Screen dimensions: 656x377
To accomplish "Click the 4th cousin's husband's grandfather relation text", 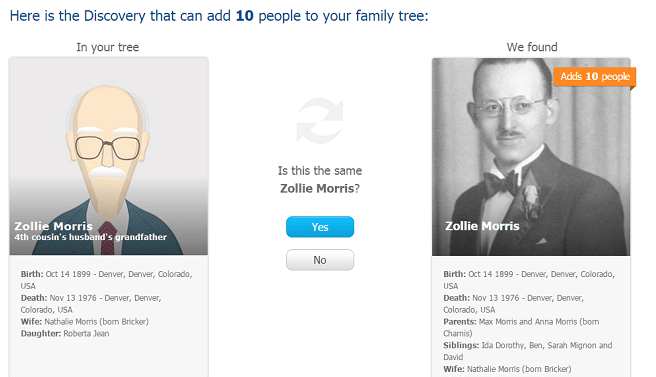I will coord(90,237).
